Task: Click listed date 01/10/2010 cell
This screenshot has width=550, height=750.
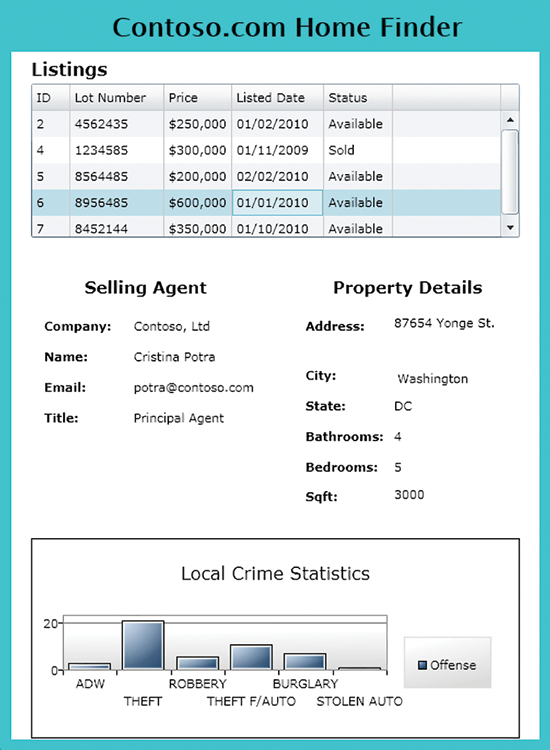Action: 277,227
